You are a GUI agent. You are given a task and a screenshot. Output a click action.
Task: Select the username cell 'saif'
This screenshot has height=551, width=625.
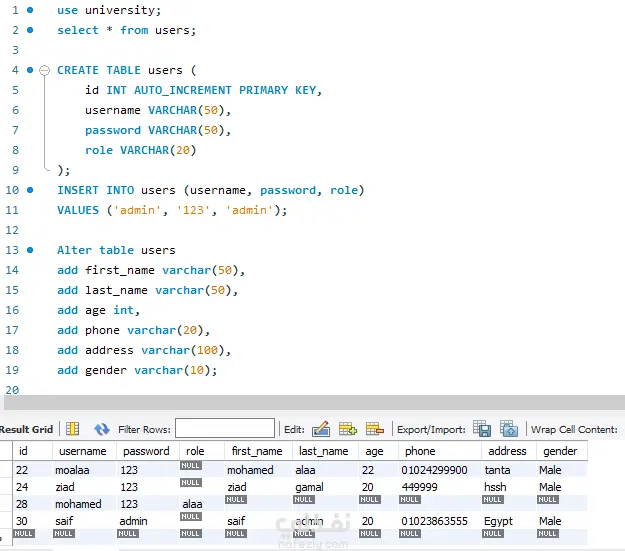coord(84,521)
